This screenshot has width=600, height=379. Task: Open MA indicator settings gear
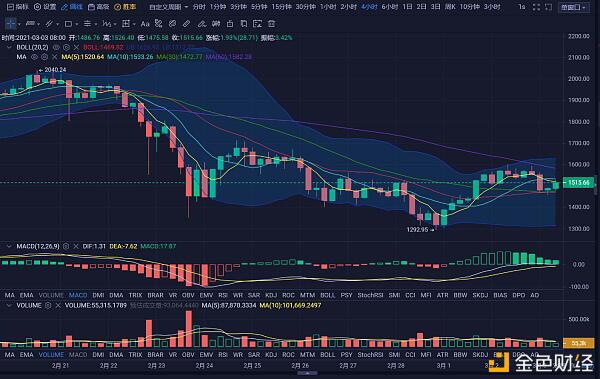[x=44, y=57]
